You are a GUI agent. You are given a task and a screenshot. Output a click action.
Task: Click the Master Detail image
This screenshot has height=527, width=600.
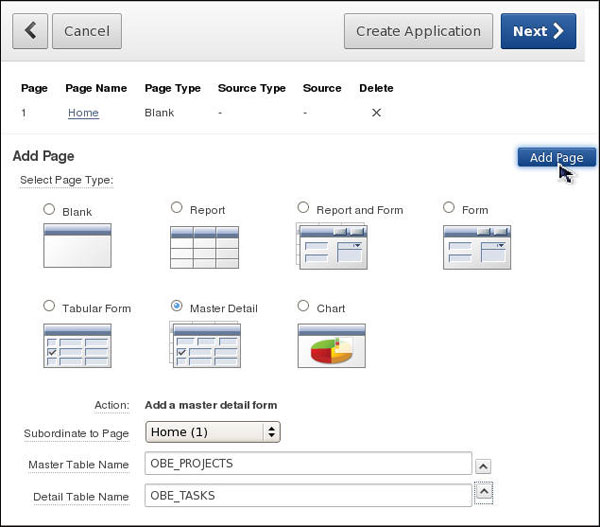[206, 345]
